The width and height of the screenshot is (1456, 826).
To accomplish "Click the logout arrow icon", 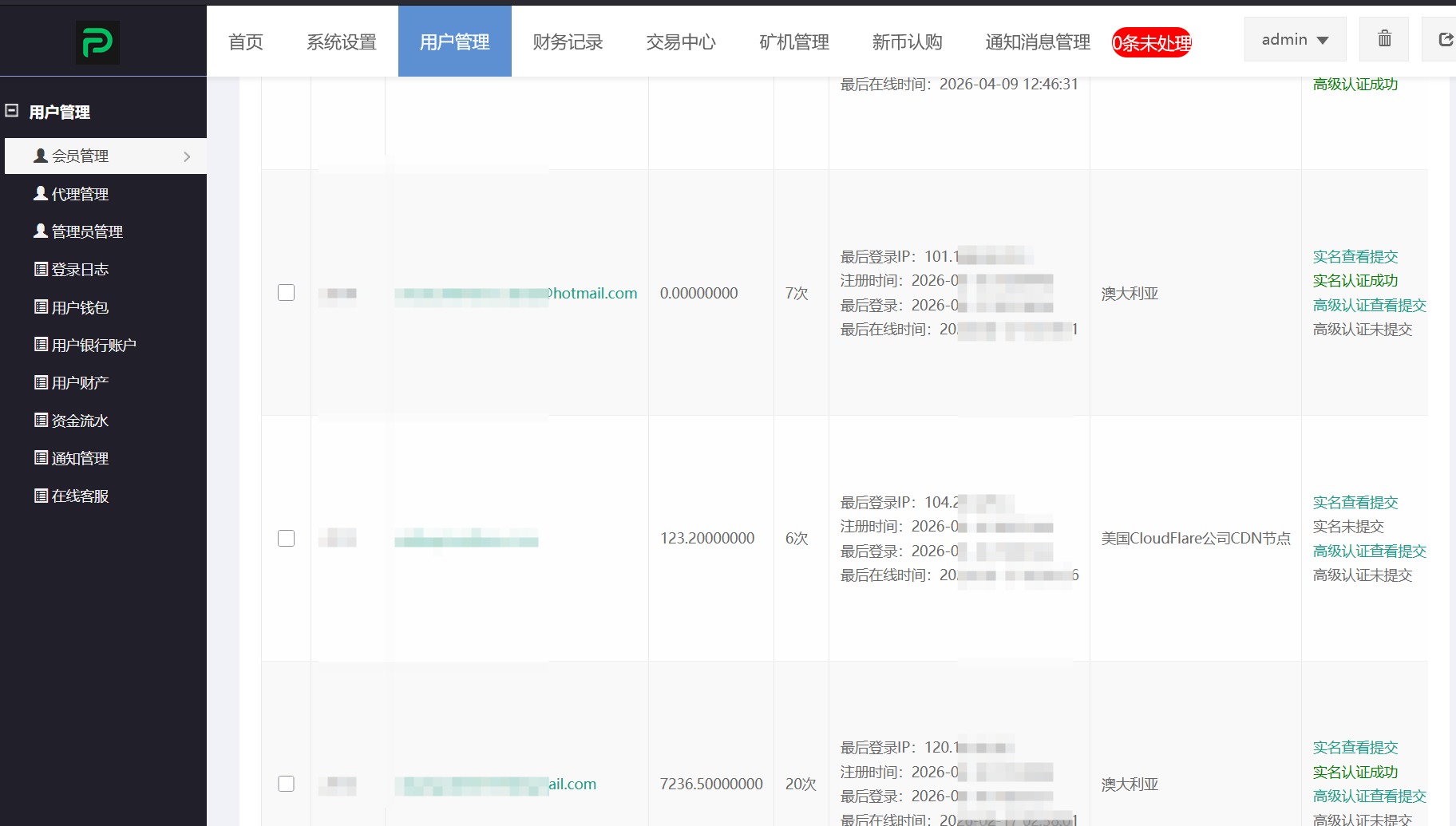I will click(x=1445, y=39).
